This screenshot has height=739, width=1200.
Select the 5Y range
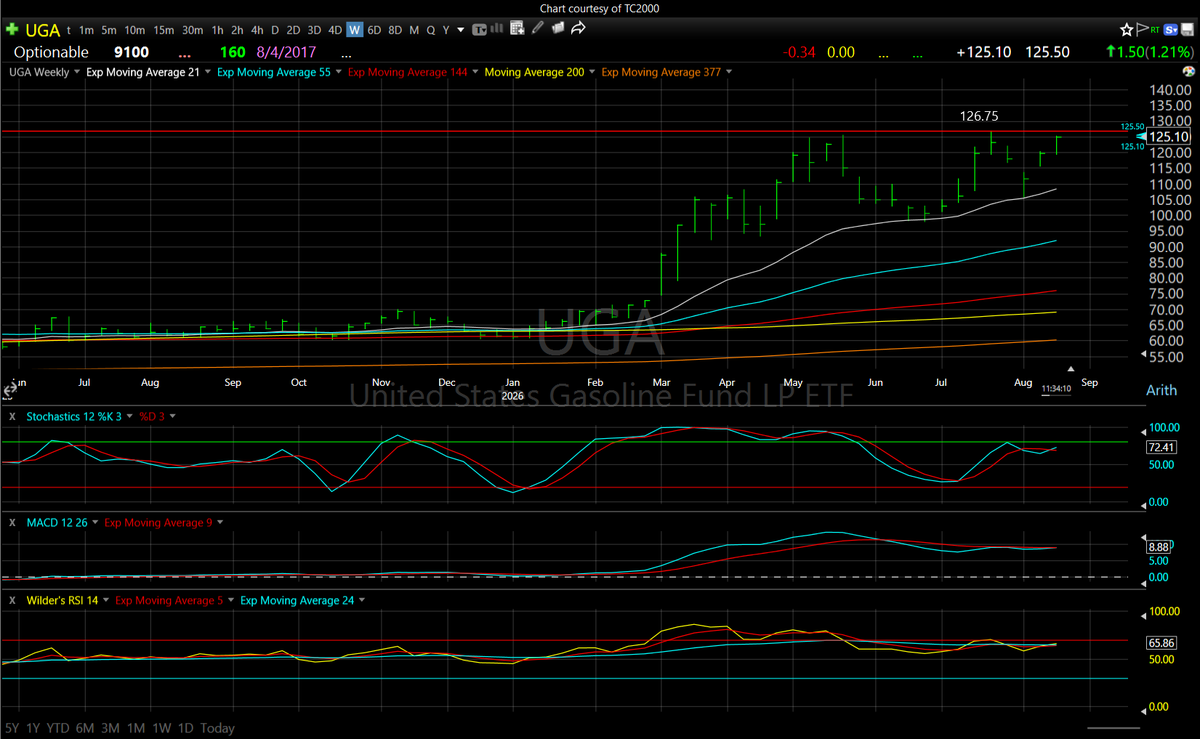[x=13, y=728]
